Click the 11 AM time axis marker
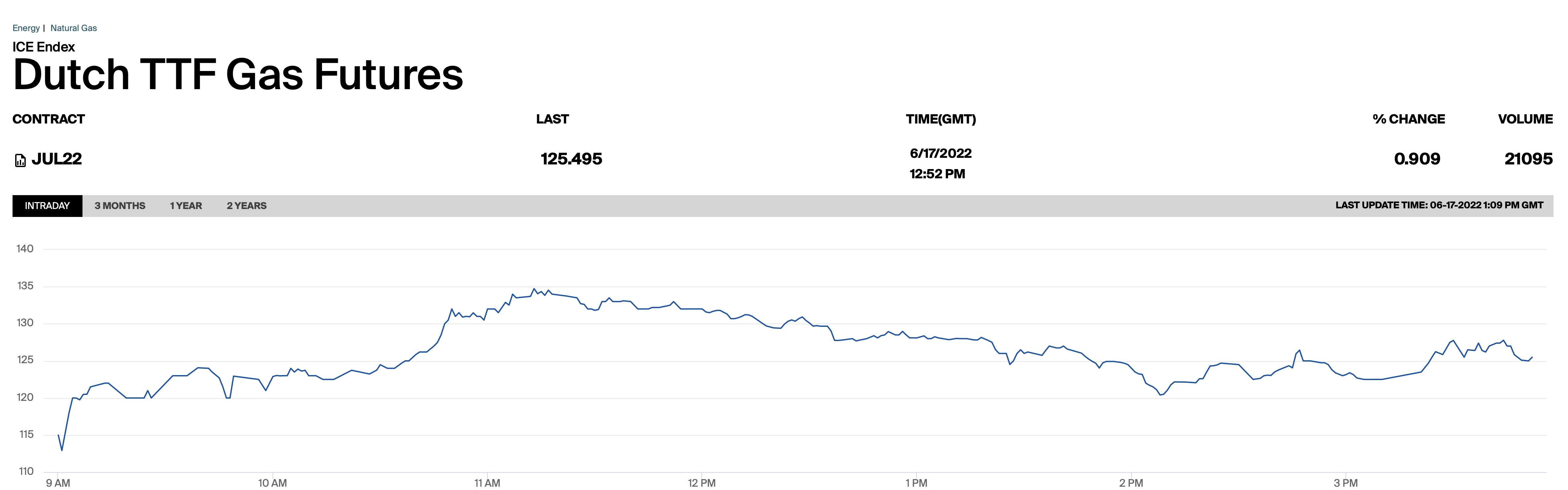The width and height of the screenshot is (1568, 490). (487, 483)
